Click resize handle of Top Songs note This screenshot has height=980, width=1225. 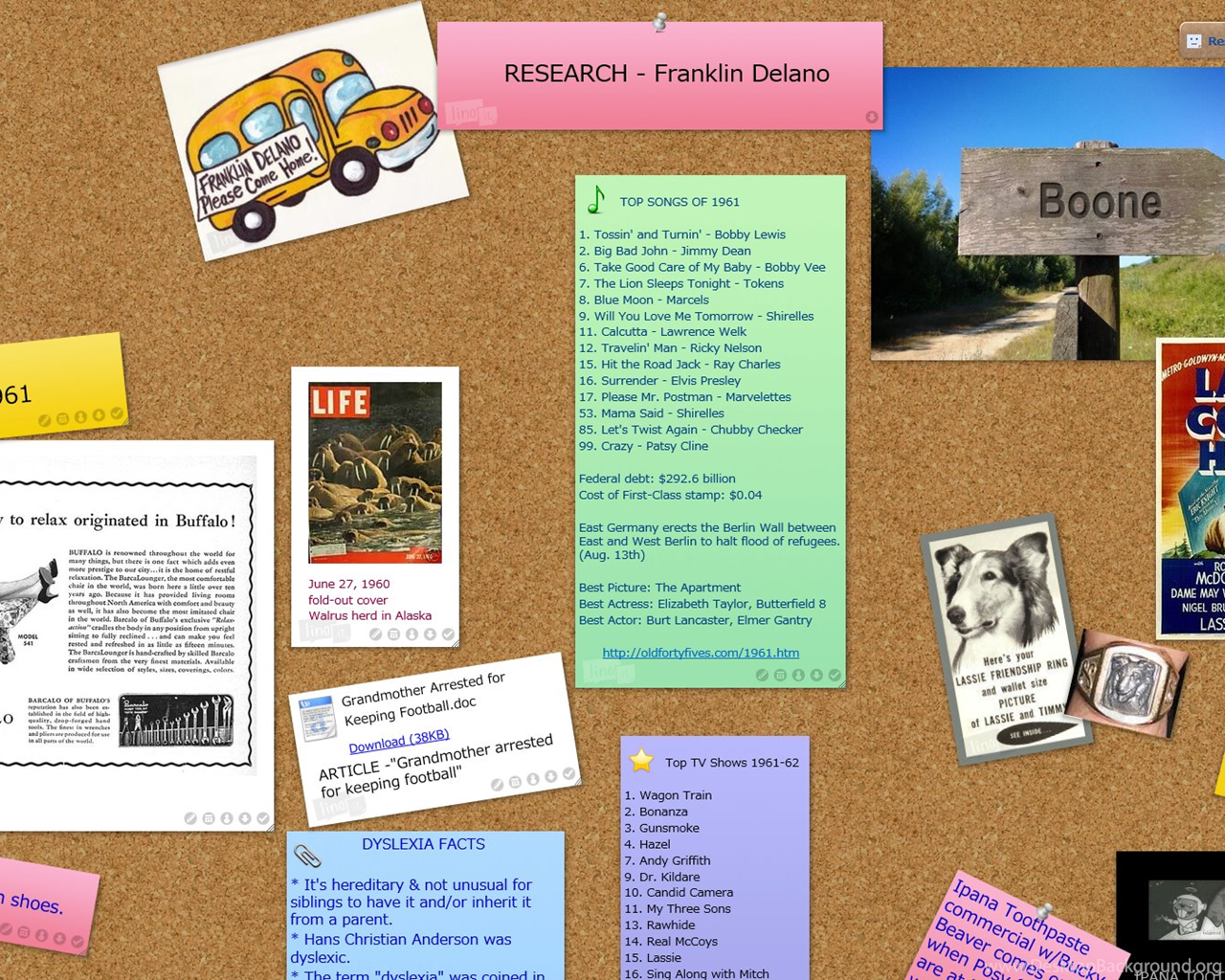[x=841, y=683]
